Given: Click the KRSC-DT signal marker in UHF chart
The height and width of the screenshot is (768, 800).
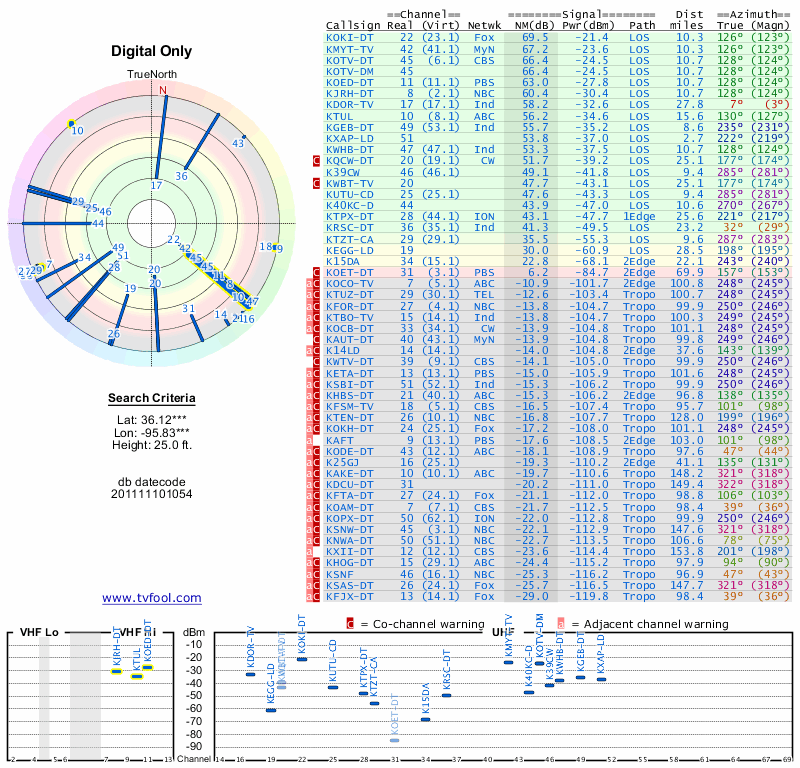Looking at the screenshot, I should 446,695.
